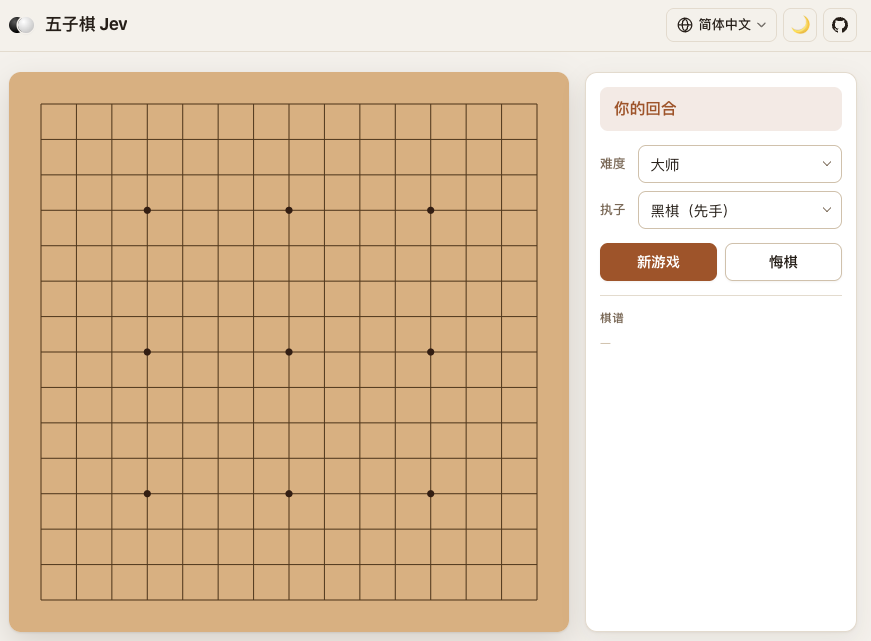Click the 难度 label
The width and height of the screenshot is (871, 641).
[613, 164]
